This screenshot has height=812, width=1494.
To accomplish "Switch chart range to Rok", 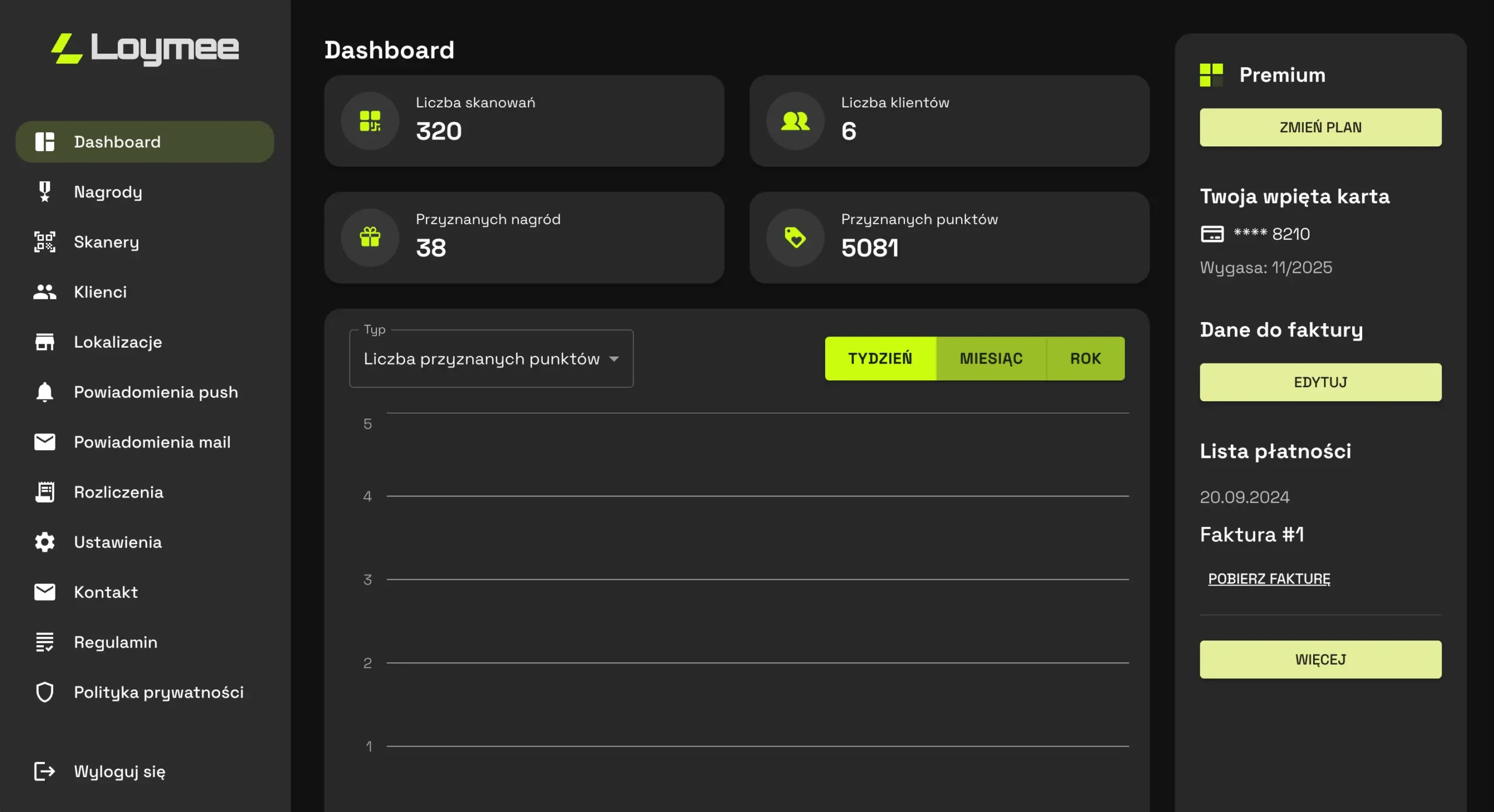I will 1085,358.
